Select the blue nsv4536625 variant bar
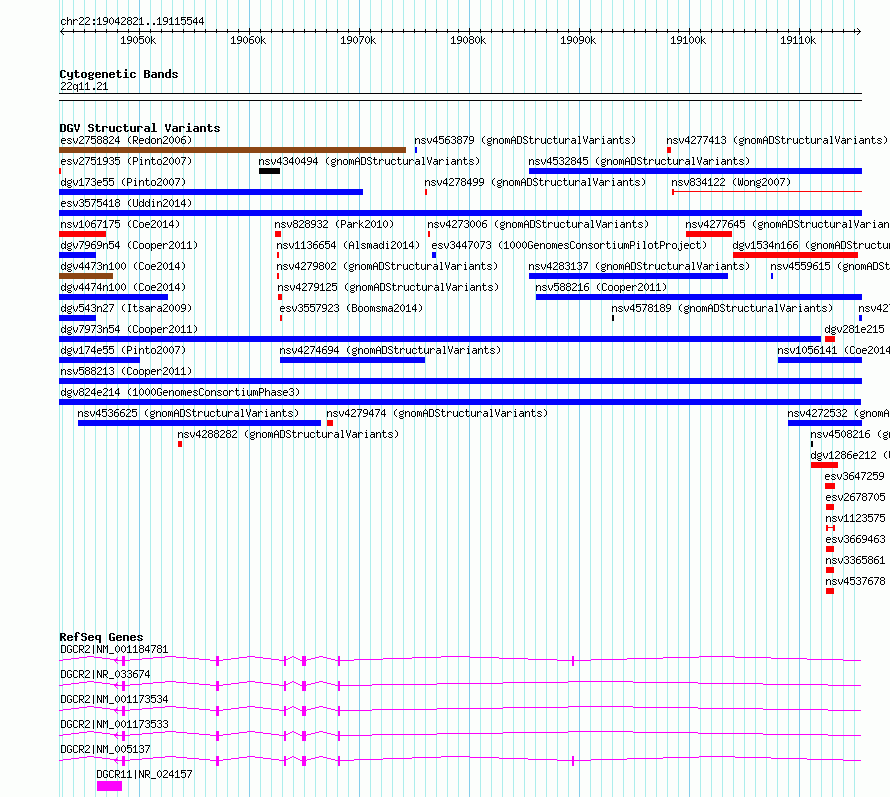The image size is (890, 797). [199, 423]
